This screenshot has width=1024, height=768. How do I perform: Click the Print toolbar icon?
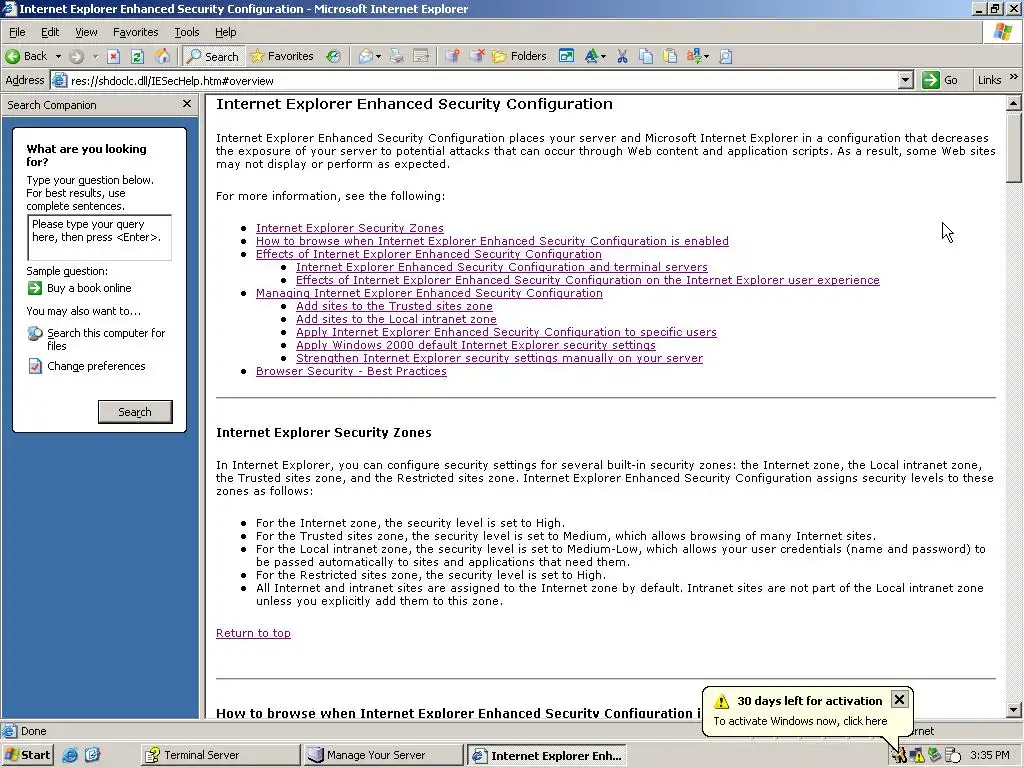tap(396, 56)
